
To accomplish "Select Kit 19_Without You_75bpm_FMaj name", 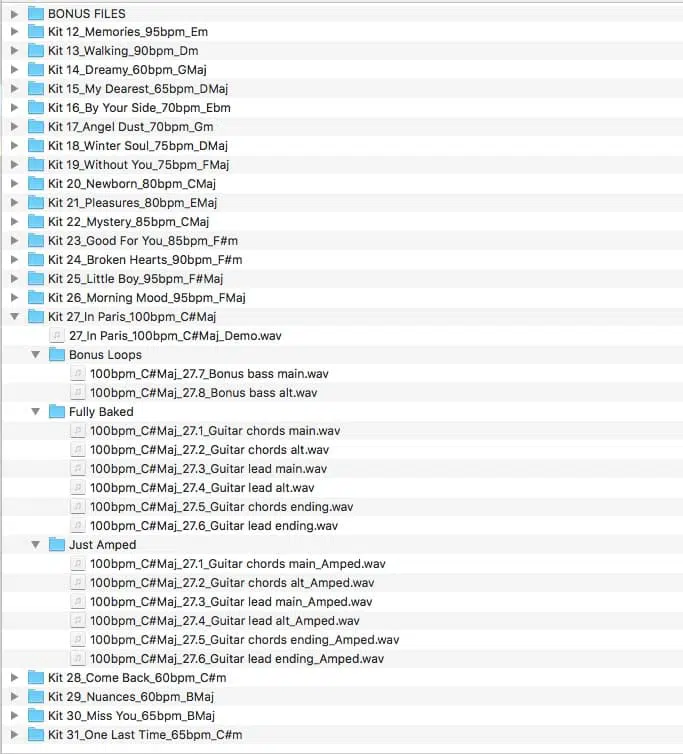I will pyautogui.click(x=139, y=165).
